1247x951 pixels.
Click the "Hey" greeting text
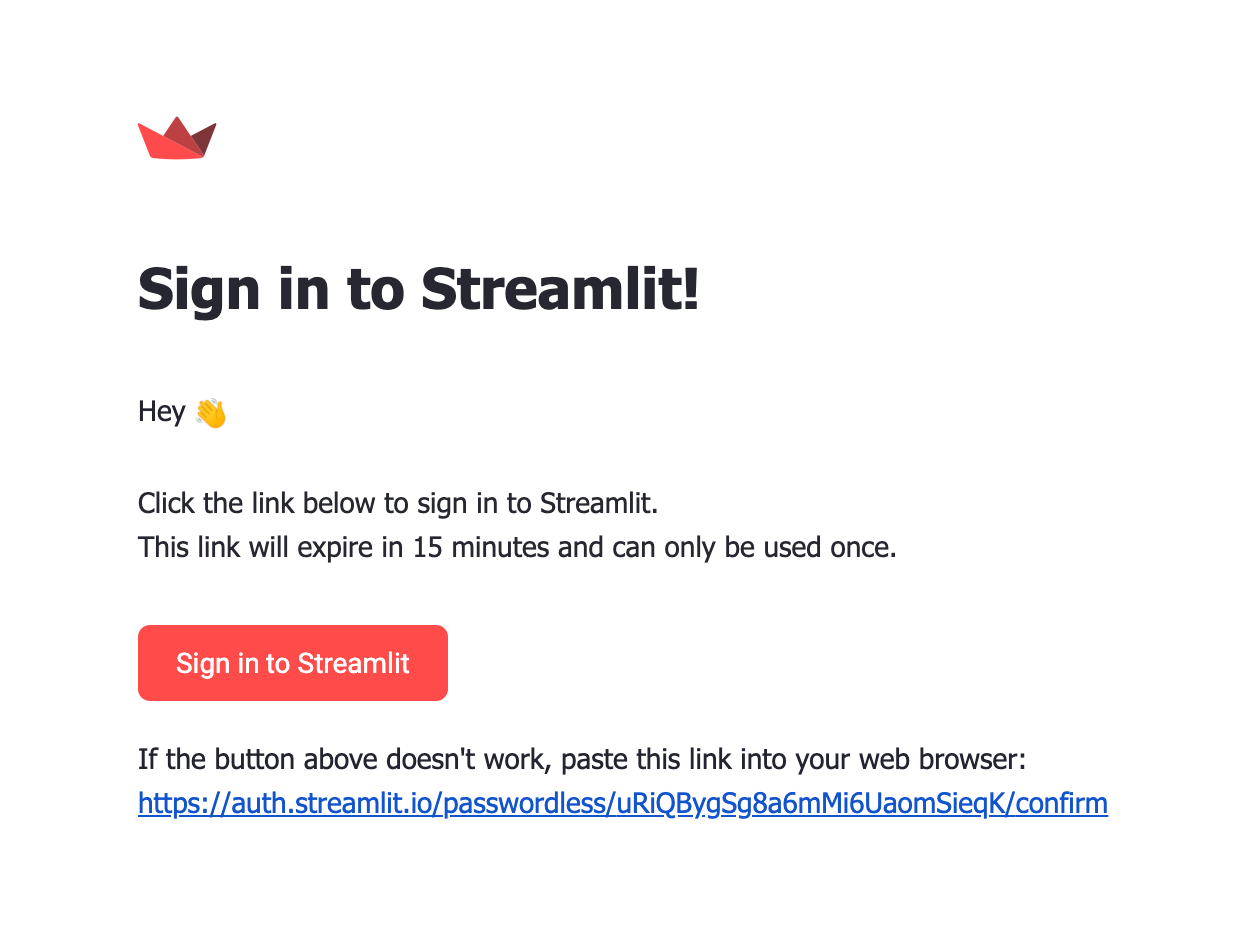click(161, 412)
